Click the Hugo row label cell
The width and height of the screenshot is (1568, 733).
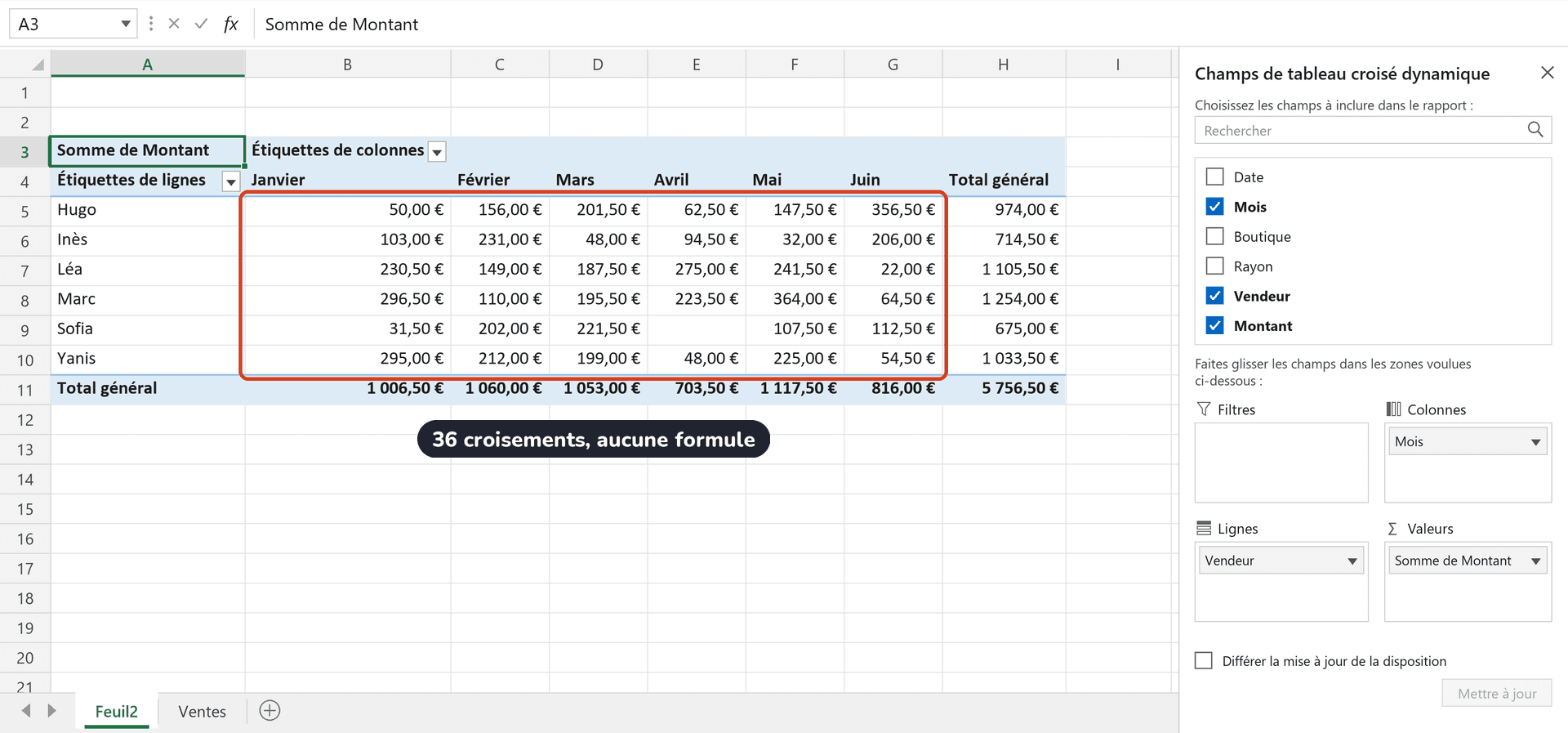(x=148, y=210)
